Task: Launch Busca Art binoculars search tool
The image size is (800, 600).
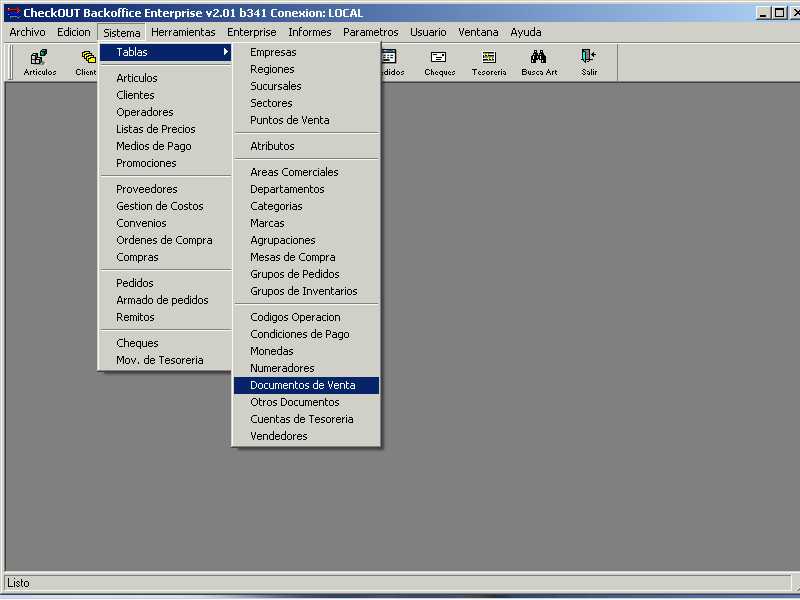Action: 539,62
